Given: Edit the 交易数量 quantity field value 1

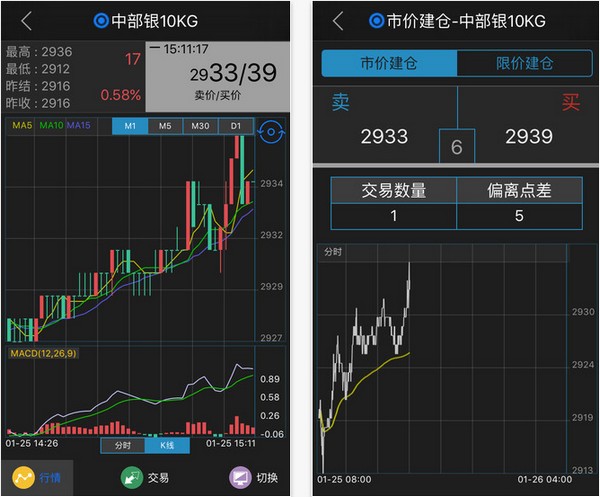Looking at the screenshot, I should 394,216.
